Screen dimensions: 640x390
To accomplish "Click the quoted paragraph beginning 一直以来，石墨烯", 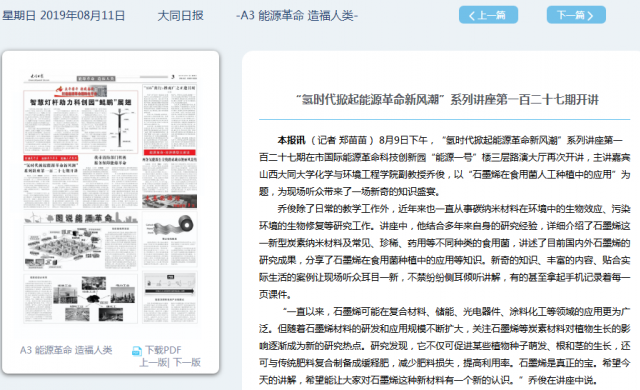I will tap(444, 346).
